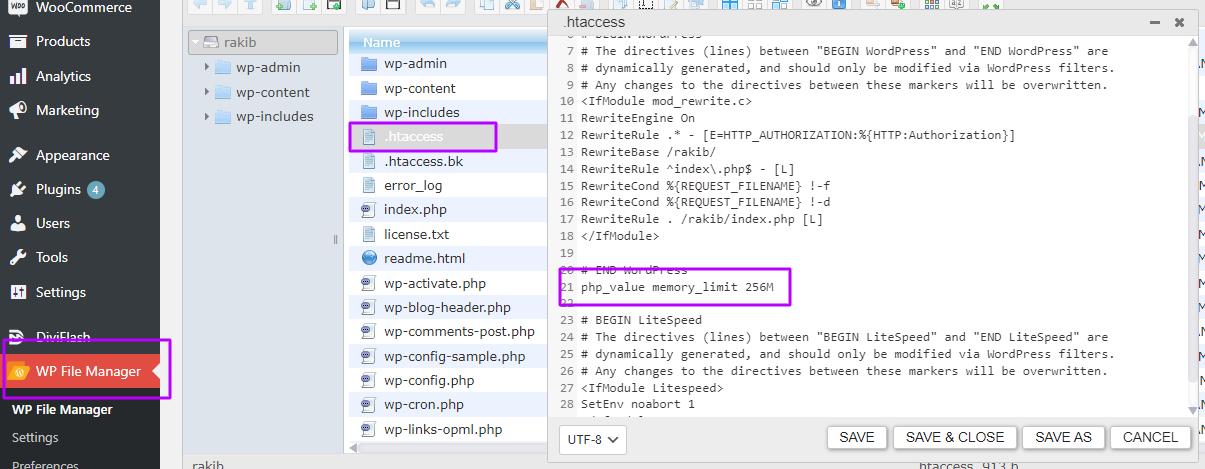Expand the wp-includes tree node arrow
Image resolution: width=1205 pixels, height=469 pixels.
click(x=207, y=116)
